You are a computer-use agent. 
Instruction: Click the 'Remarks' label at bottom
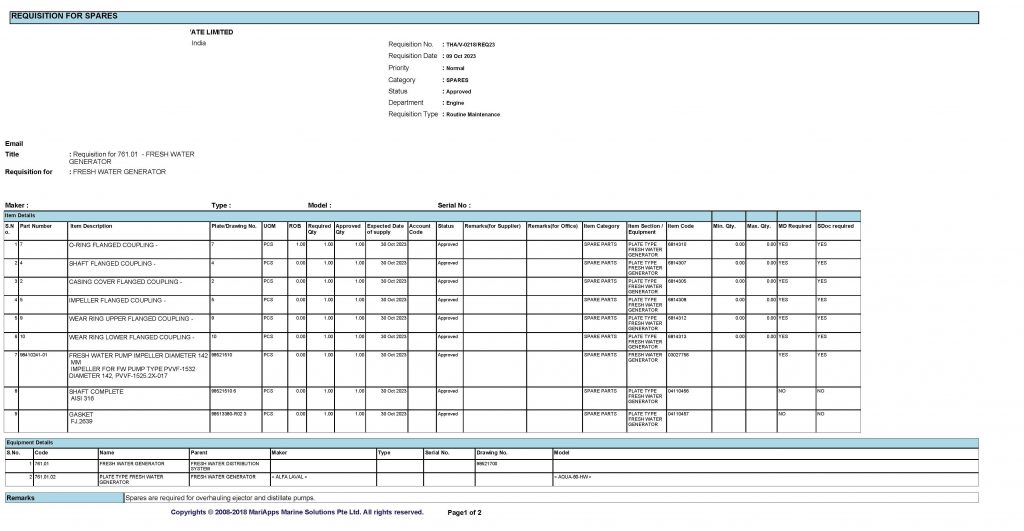pos(21,497)
